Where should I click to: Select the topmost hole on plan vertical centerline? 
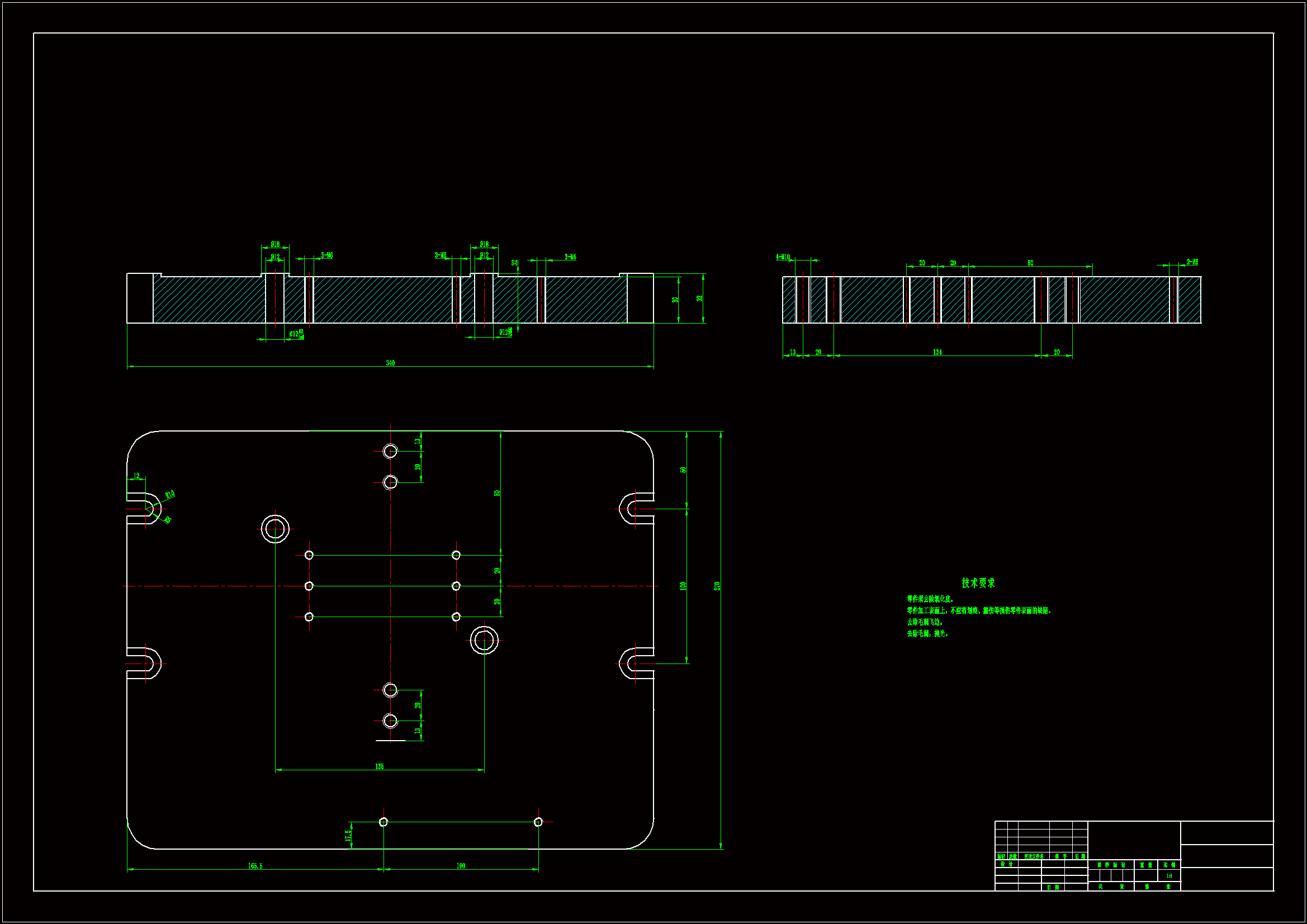coord(390,452)
